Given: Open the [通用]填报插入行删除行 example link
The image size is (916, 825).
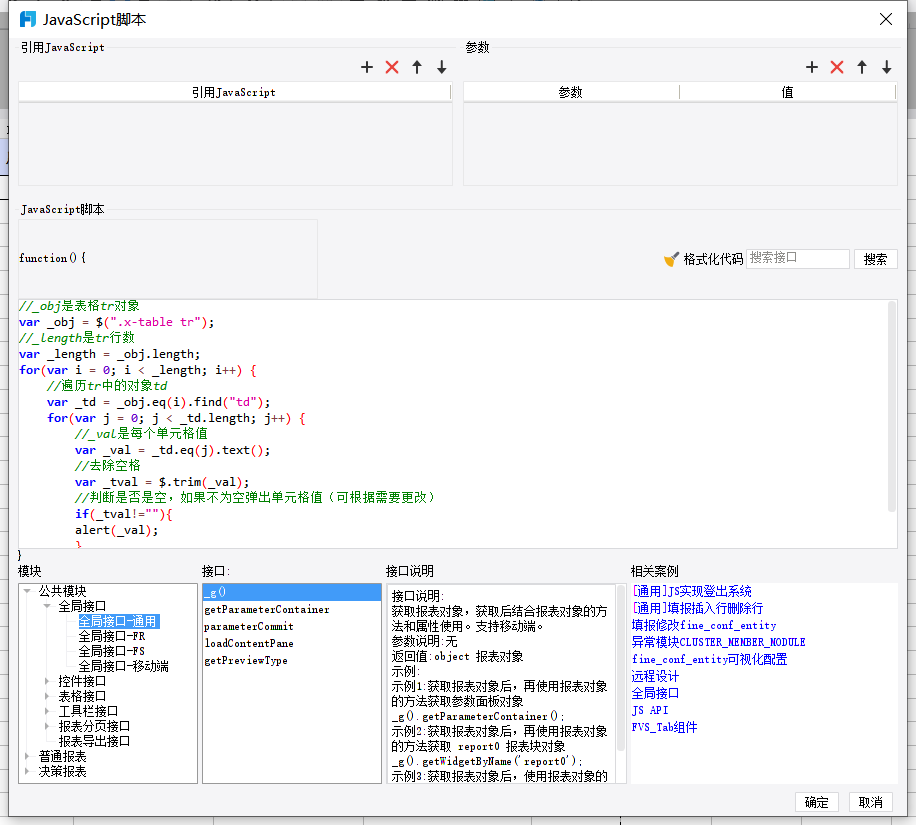Looking at the screenshot, I should tap(698, 608).
